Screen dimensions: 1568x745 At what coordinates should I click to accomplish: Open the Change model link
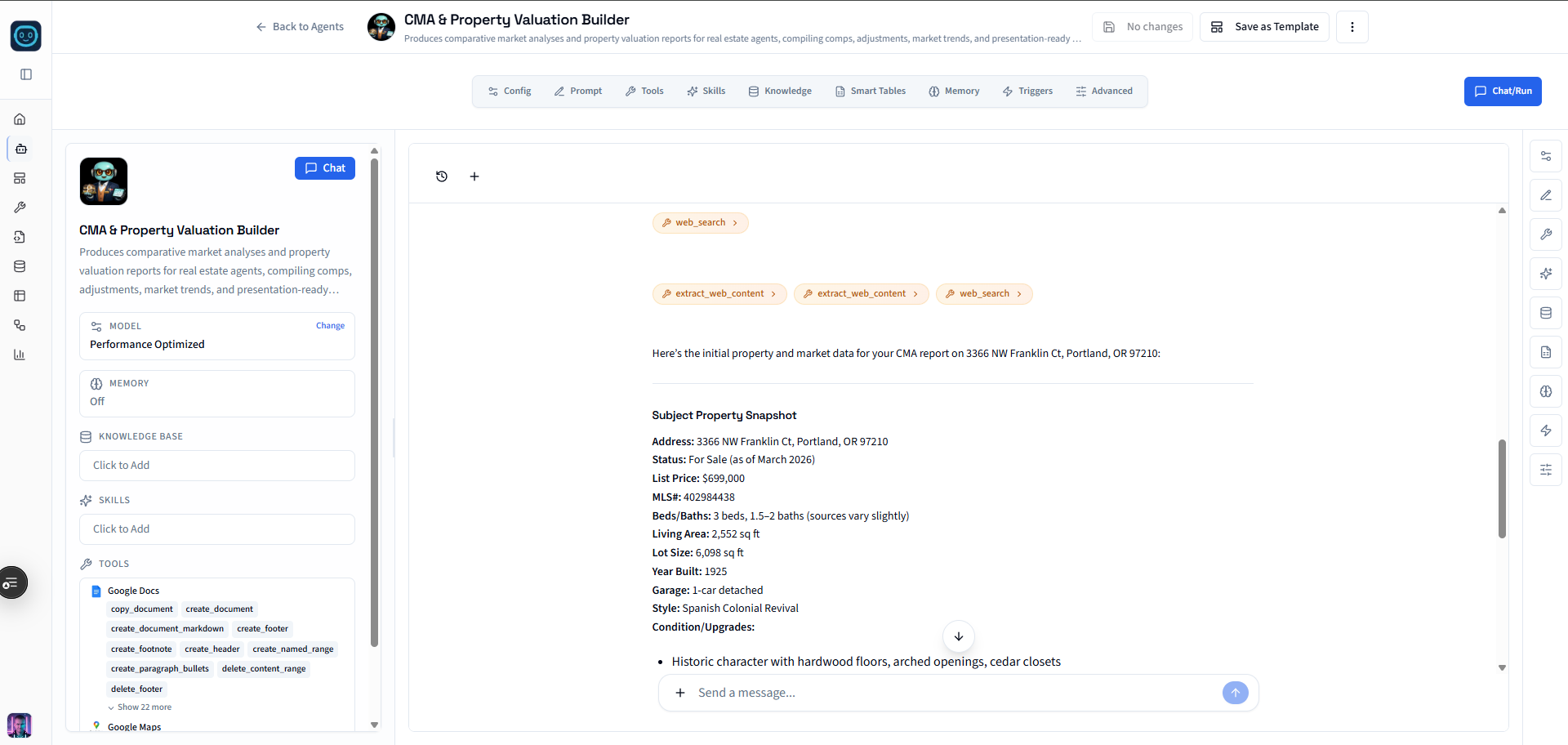point(330,325)
